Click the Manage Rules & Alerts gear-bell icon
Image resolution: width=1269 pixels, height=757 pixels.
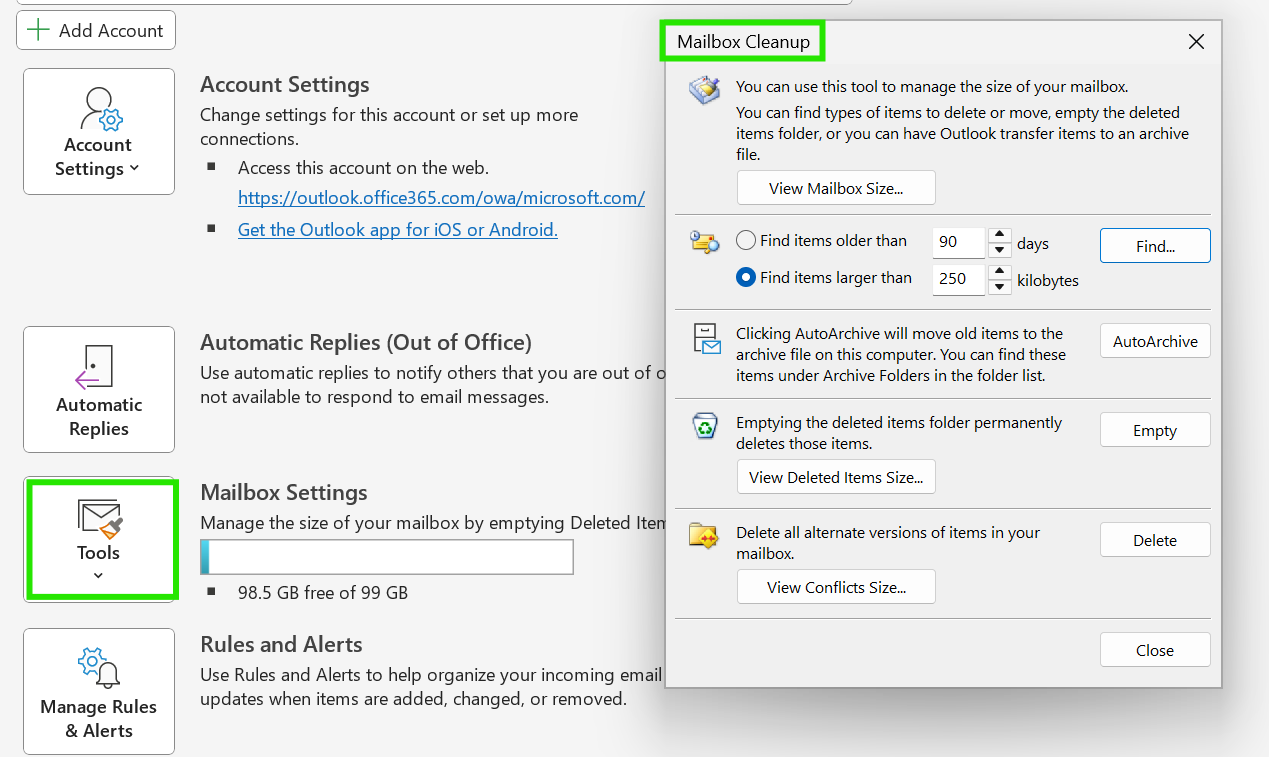98,669
